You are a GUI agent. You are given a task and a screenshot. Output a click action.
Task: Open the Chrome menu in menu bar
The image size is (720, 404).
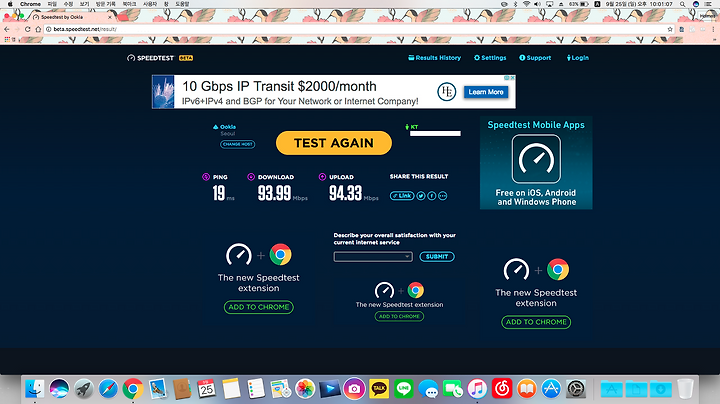(30, 4)
